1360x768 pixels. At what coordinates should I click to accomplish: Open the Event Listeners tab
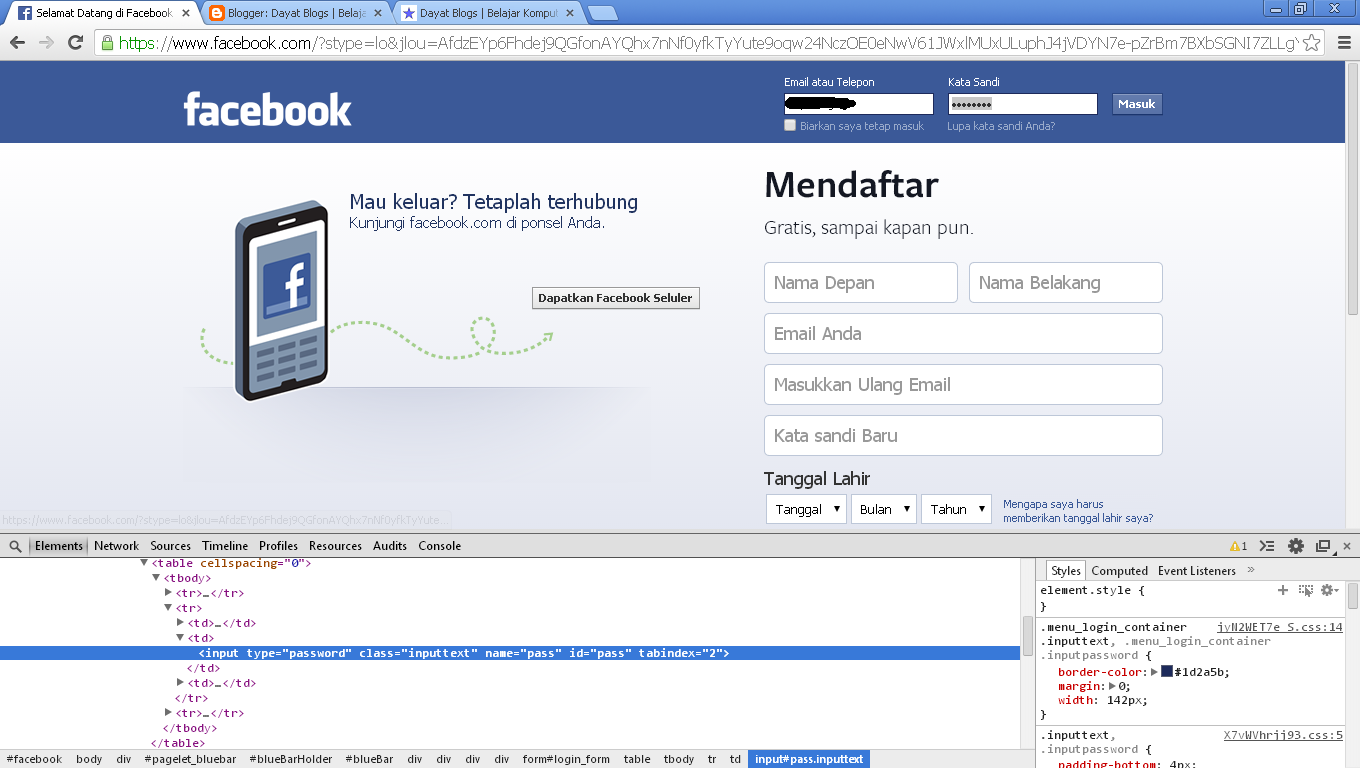[x=1197, y=570]
